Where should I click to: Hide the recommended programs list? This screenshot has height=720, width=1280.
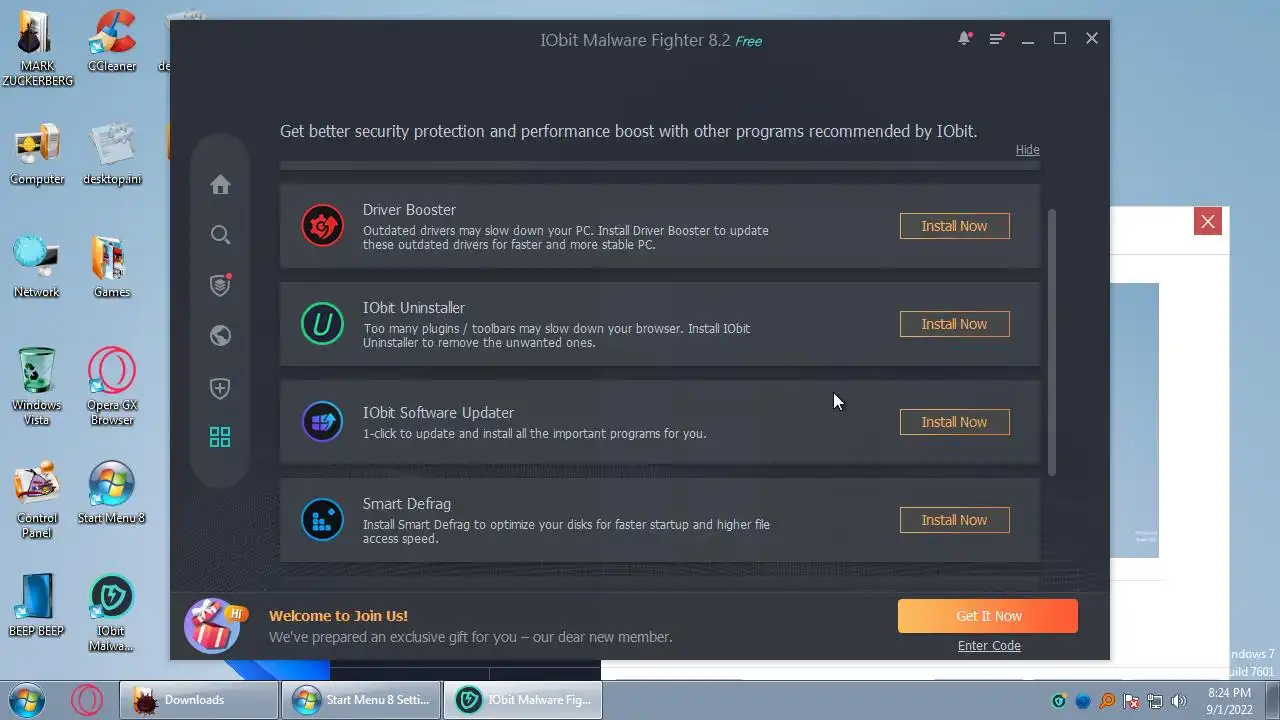point(1027,150)
